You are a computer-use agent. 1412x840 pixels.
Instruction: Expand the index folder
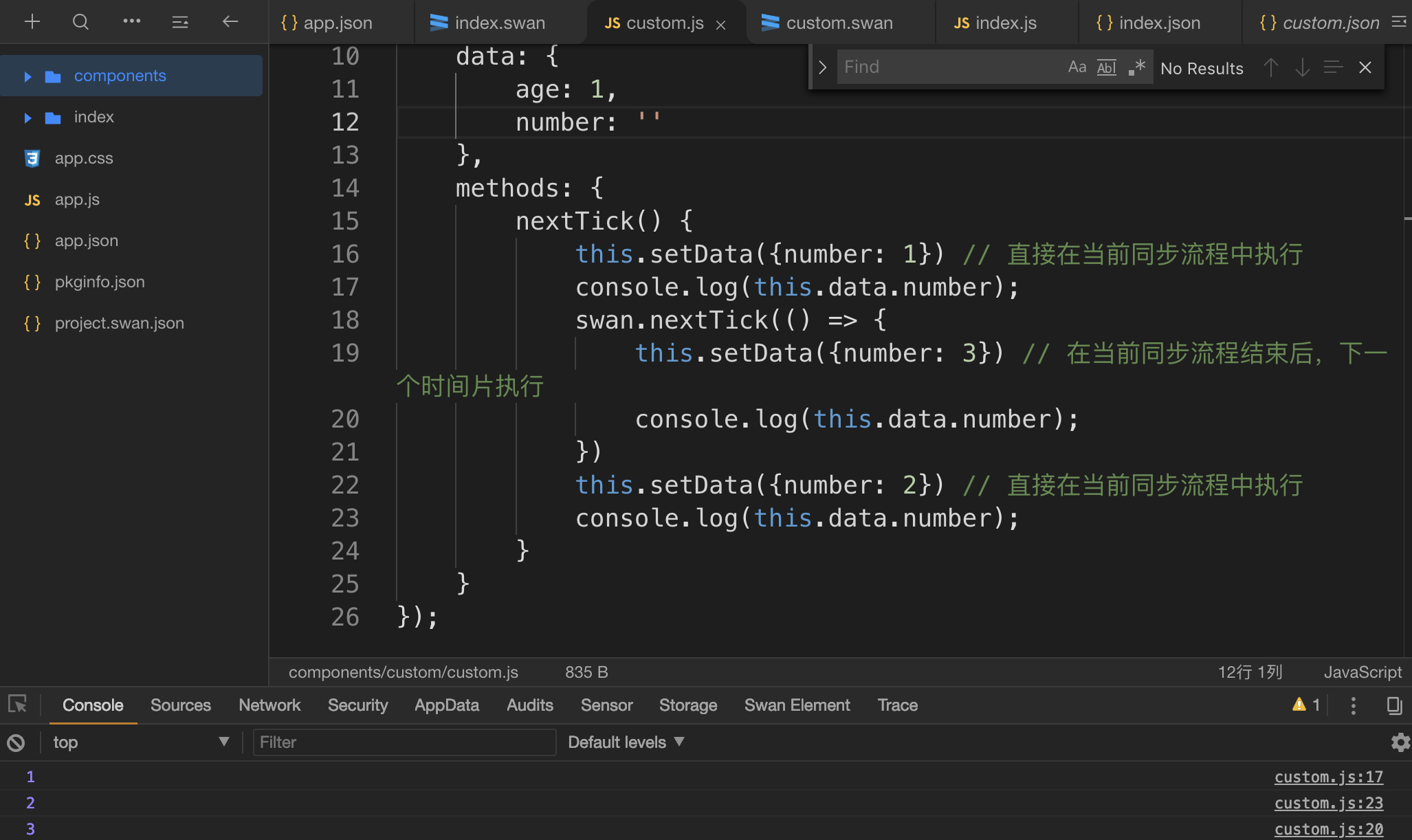point(28,118)
